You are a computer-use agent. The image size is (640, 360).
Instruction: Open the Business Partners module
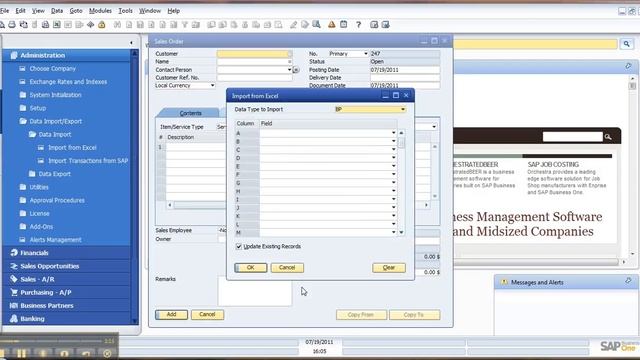[47, 305]
